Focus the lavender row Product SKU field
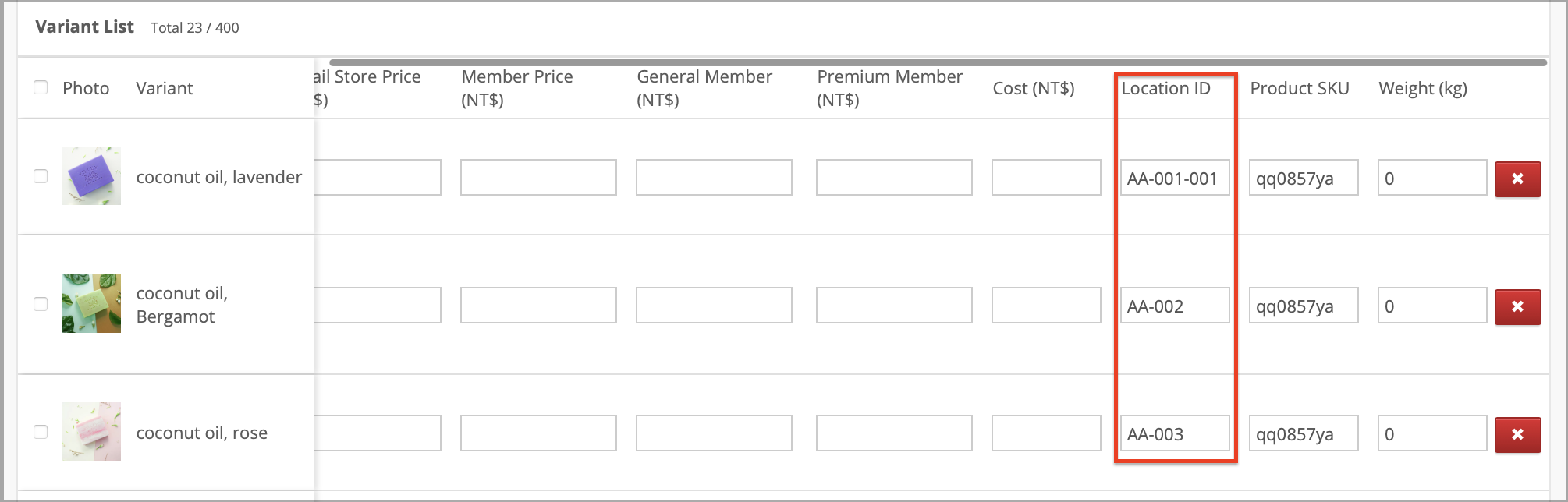 1304,178
